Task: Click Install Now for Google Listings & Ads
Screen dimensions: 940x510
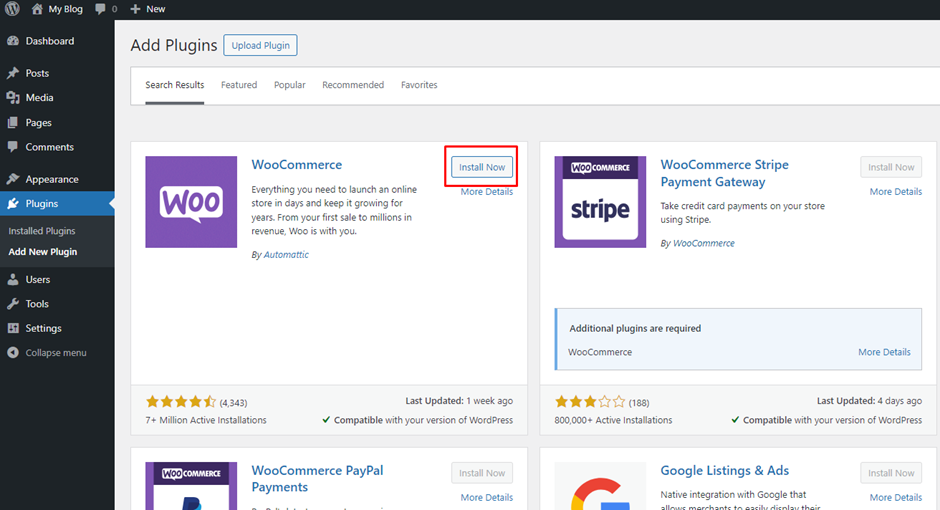Action: pyautogui.click(x=891, y=473)
